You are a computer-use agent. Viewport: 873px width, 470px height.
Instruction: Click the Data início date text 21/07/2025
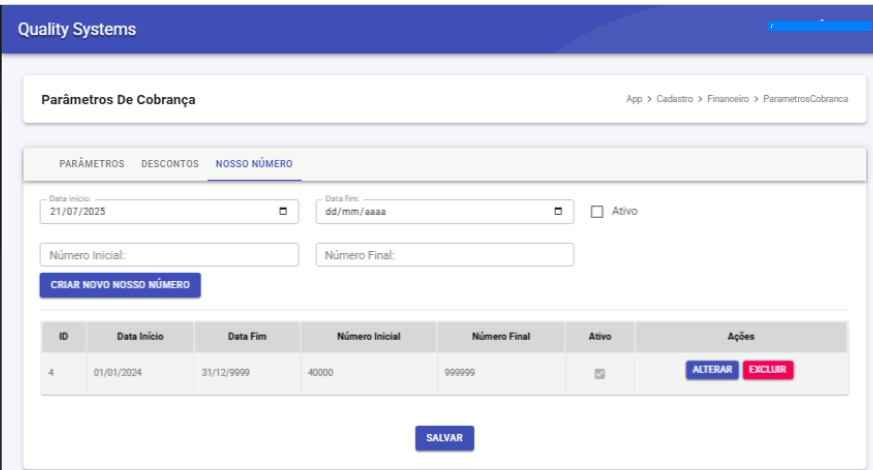pos(78,212)
